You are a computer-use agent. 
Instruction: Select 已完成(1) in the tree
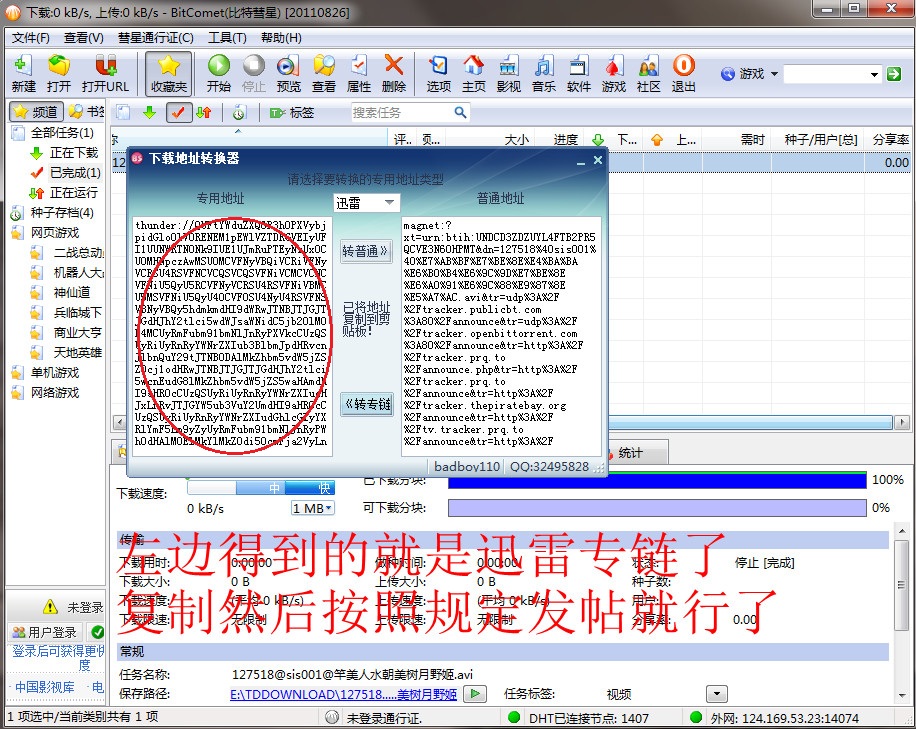tap(75, 173)
